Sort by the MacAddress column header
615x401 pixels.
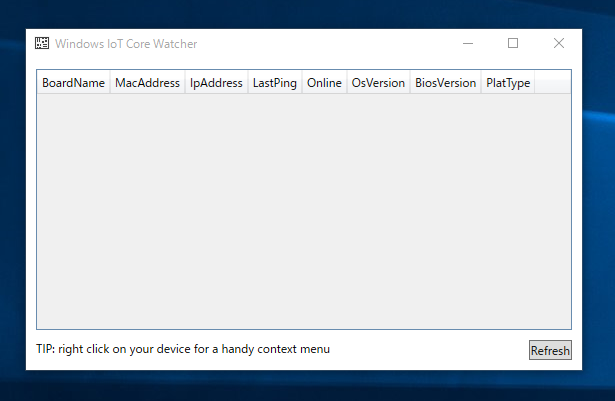147,83
